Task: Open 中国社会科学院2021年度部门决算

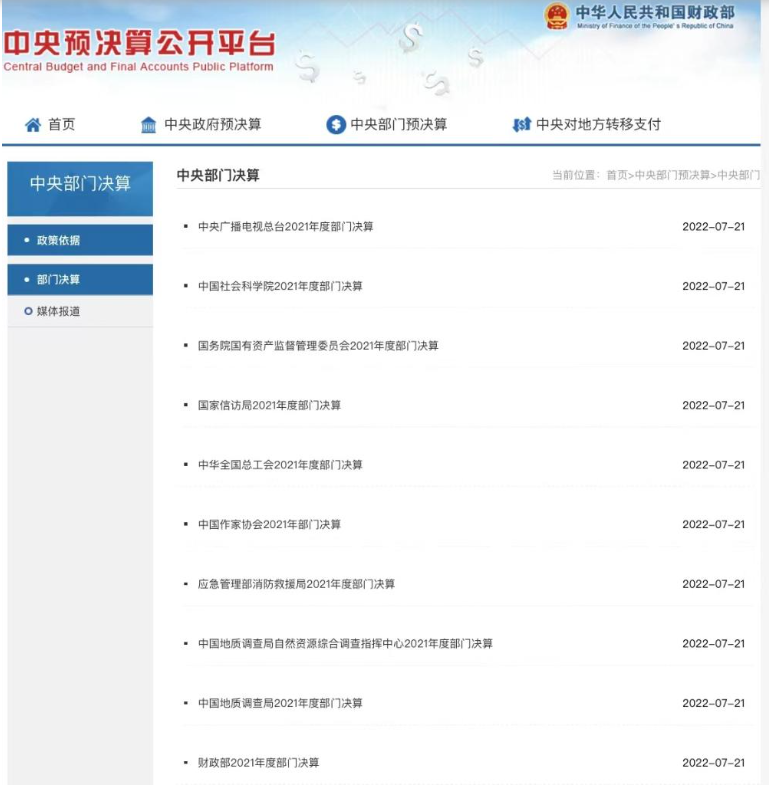Action: coord(280,286)
